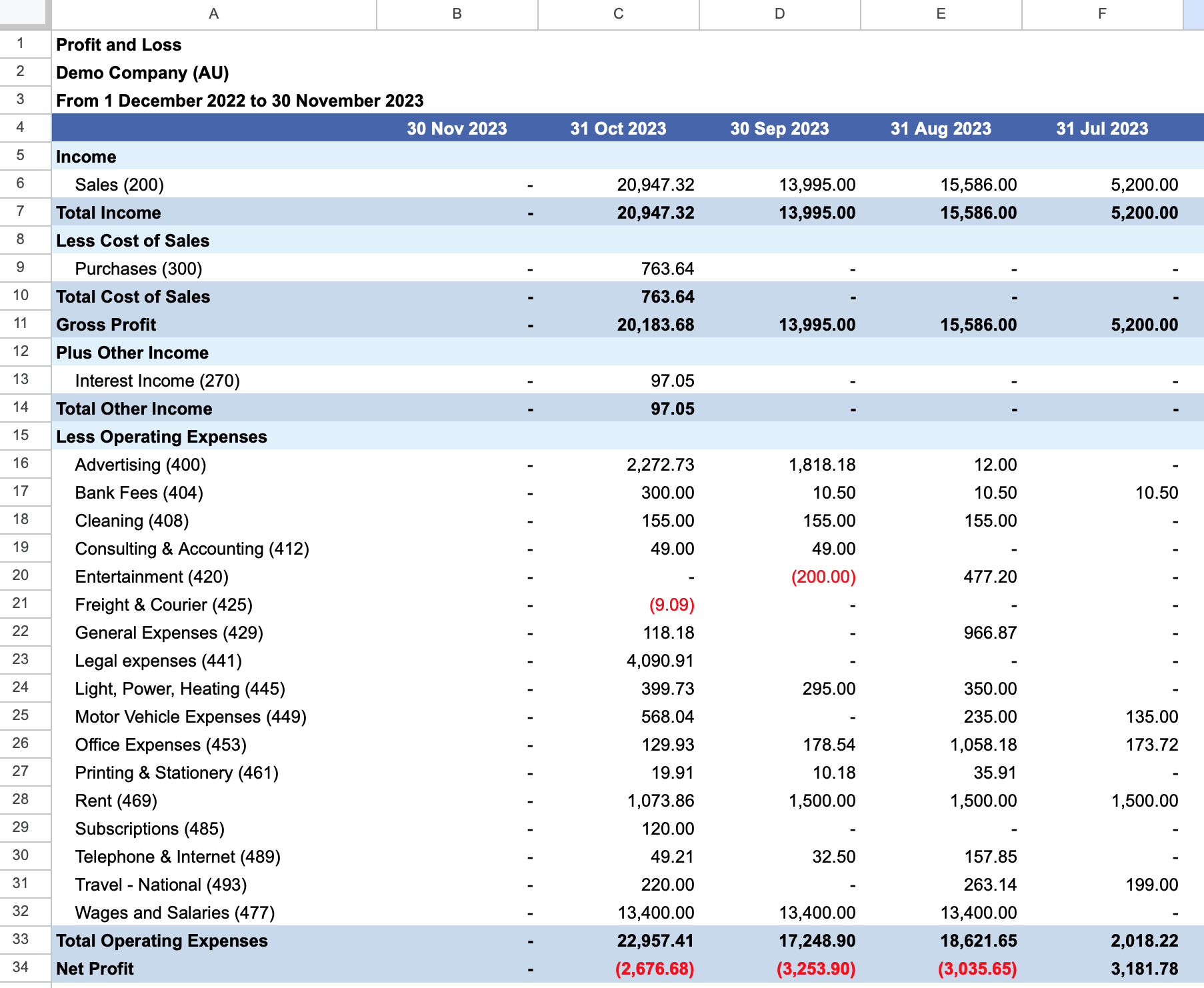Select column E header
Screen dimensions: 1204x988
[x=941, y=14]
